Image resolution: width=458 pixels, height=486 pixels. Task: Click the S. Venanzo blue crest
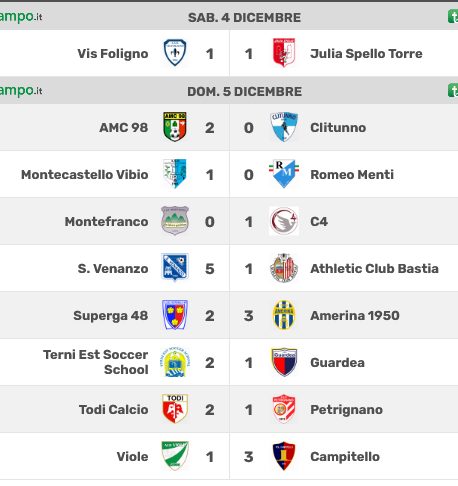click(175, 268)
